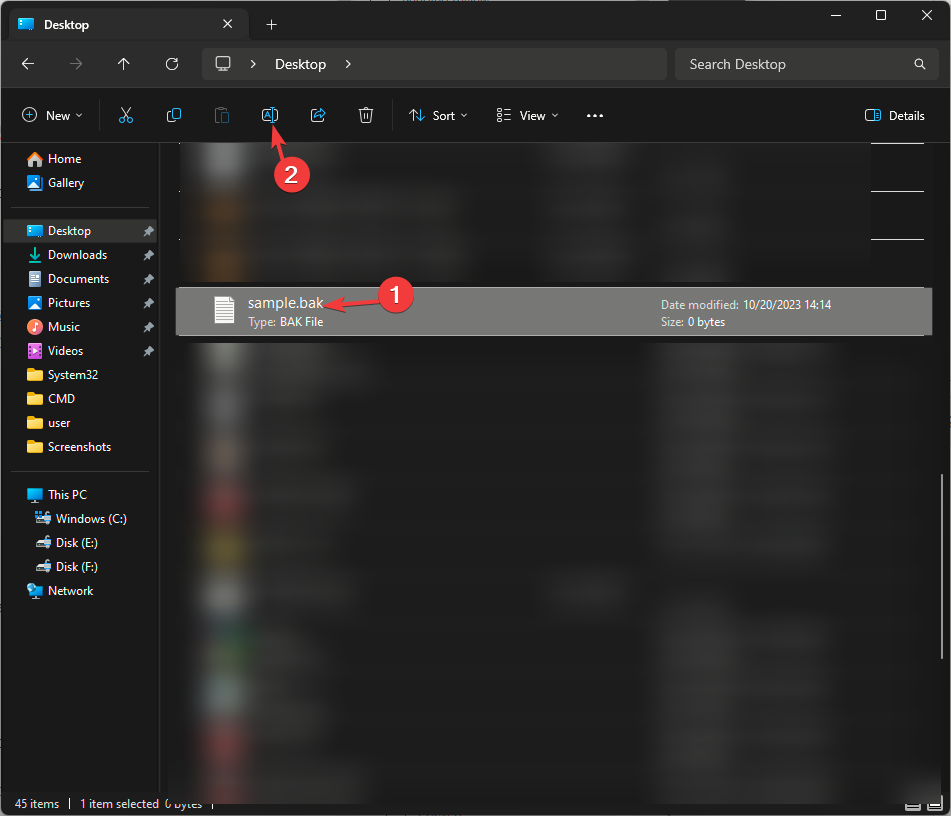Click Desktop in the address bar
This screenshot has width=951, height=816.
pos(300,64)
